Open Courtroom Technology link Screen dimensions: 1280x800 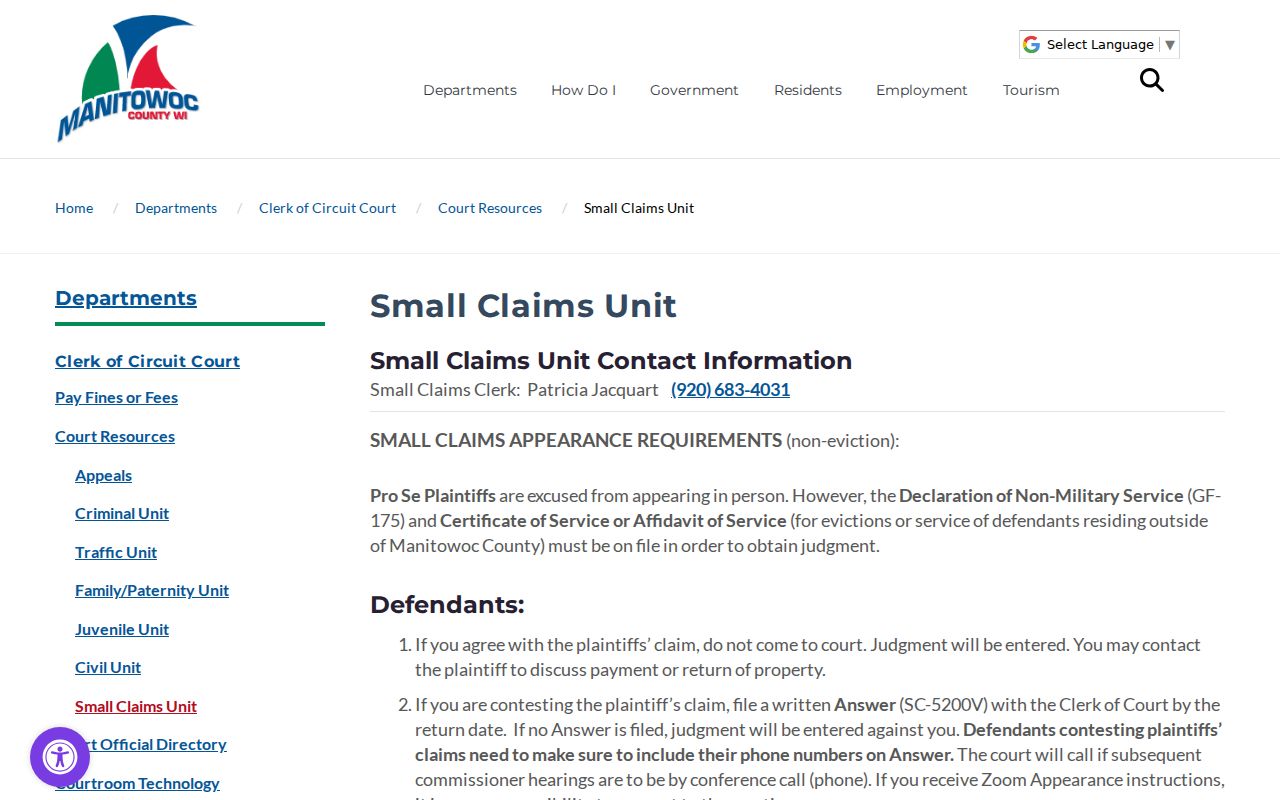(137, 784)
